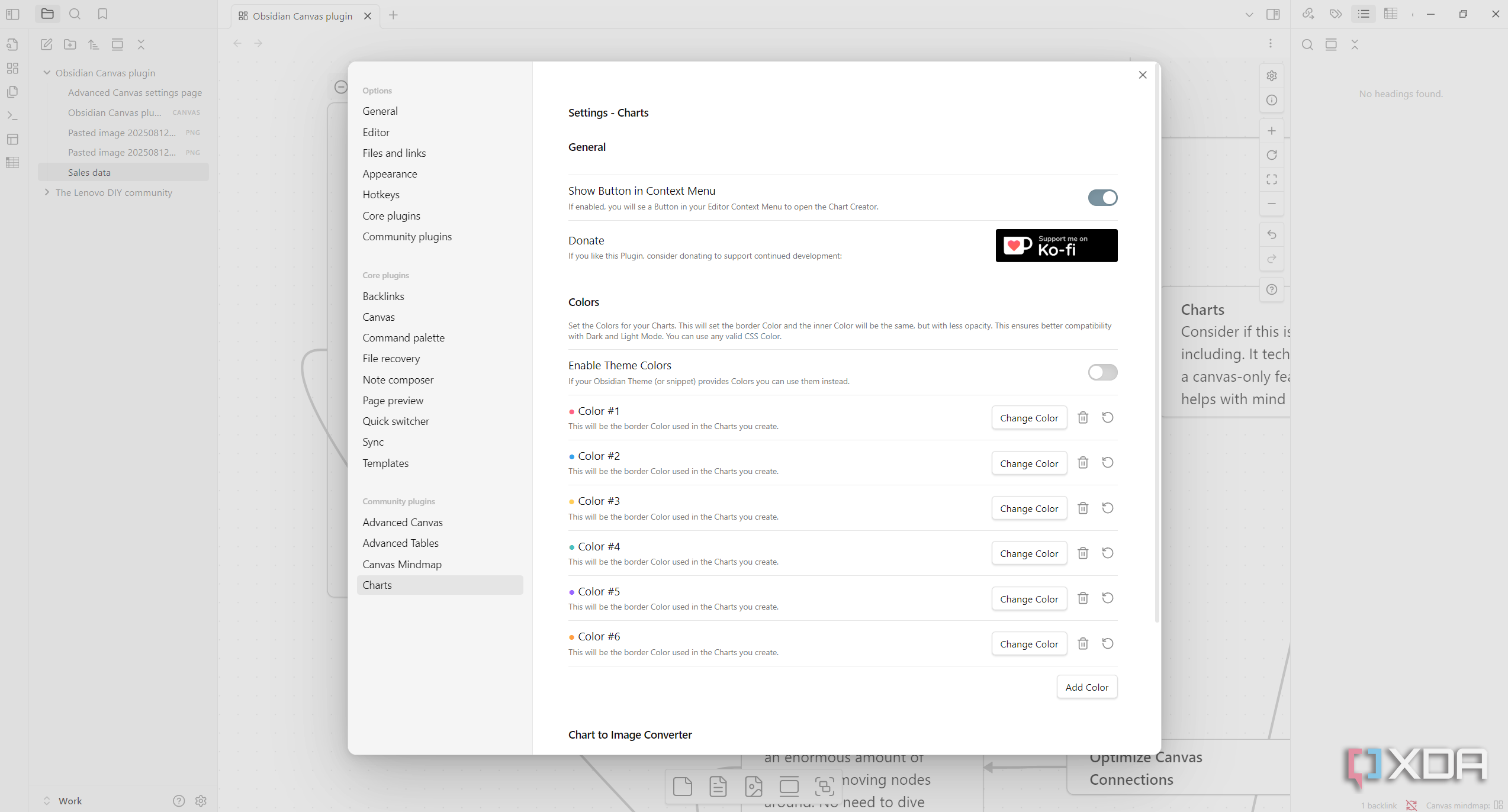Click Change Color for Color #4
Screen dimensions: 1508x812
click(1029, 553)
